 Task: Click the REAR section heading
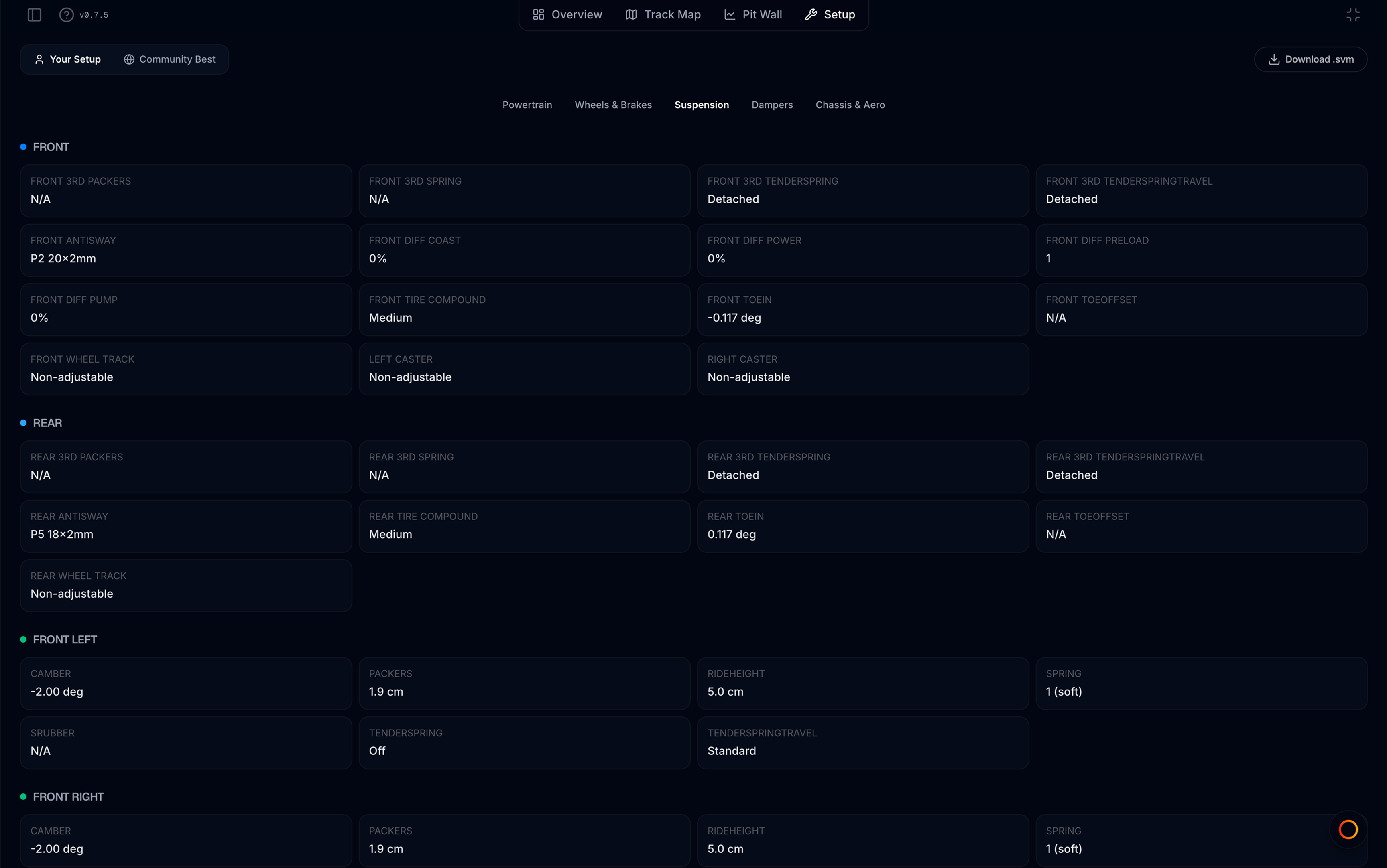(48, 423)
